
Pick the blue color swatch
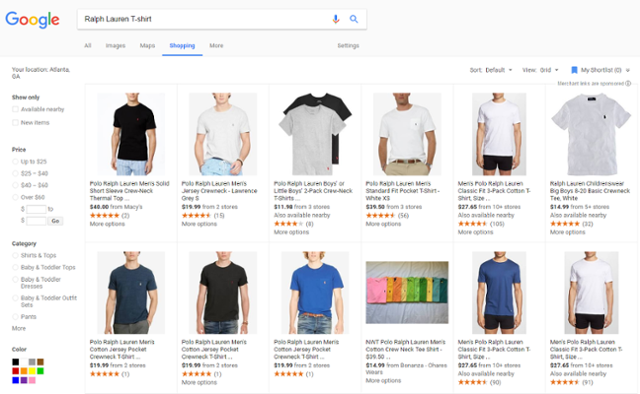pyautogui.click(x=16, y=381)
